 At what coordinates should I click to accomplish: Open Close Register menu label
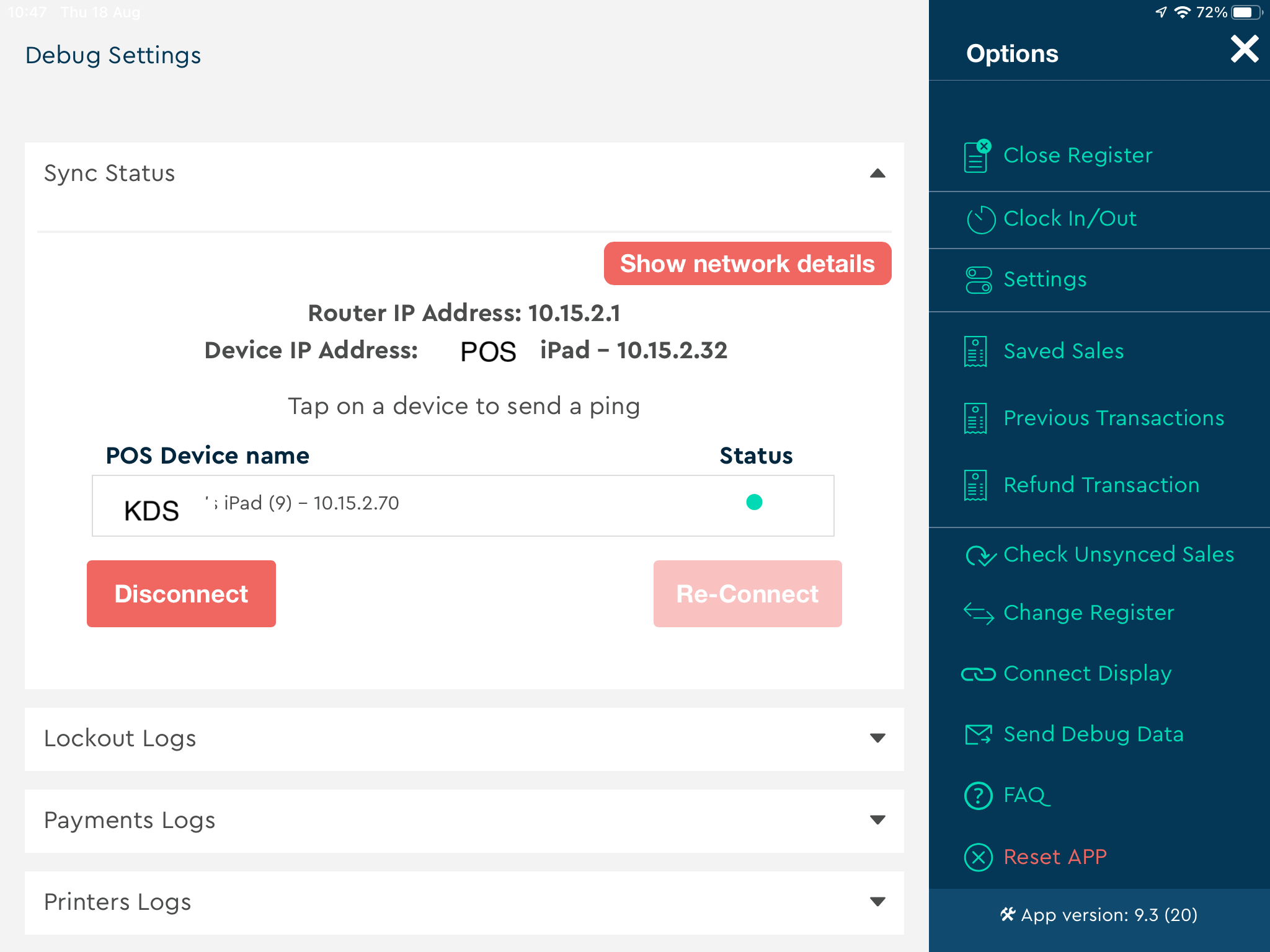coord(1078,155)
